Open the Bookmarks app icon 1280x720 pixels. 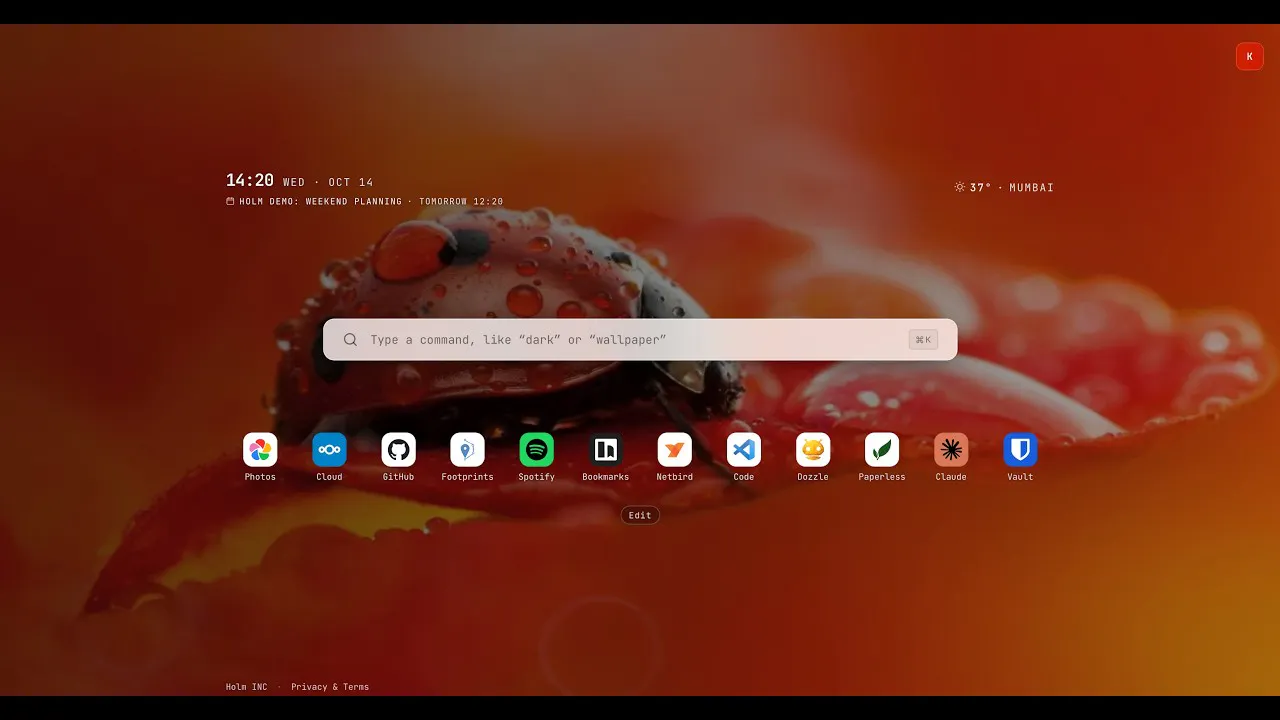[606, 450]
